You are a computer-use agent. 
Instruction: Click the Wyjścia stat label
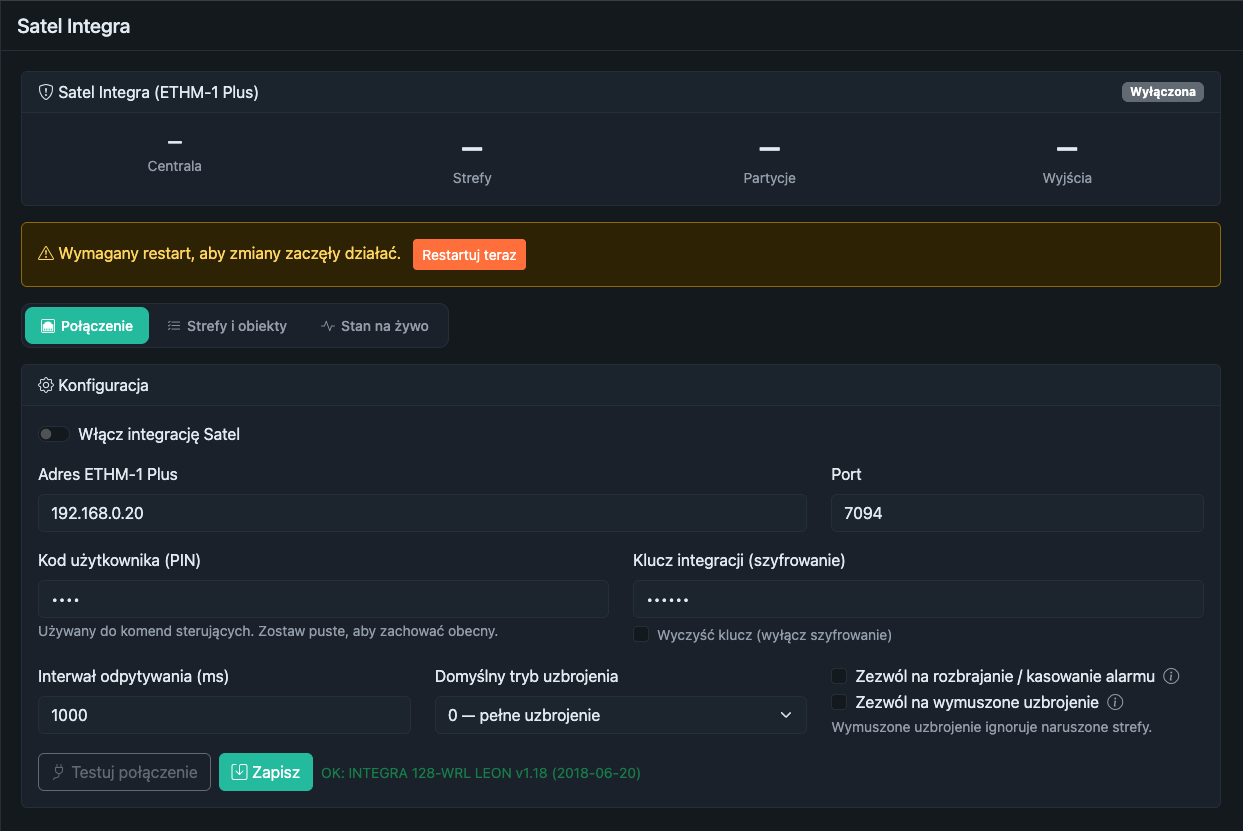[1067, 178]
